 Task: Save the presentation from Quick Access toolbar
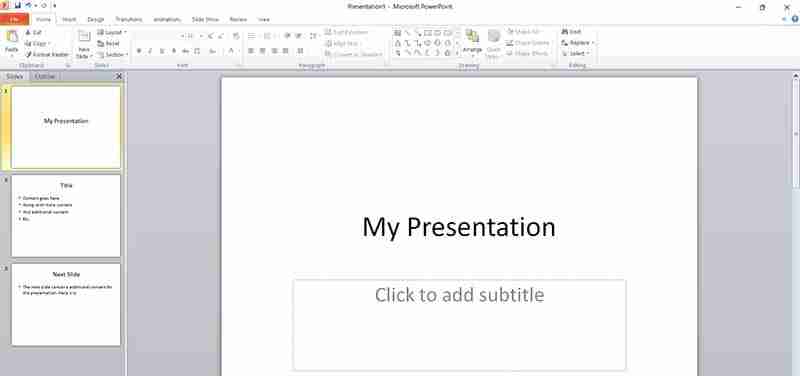[18, 6]
